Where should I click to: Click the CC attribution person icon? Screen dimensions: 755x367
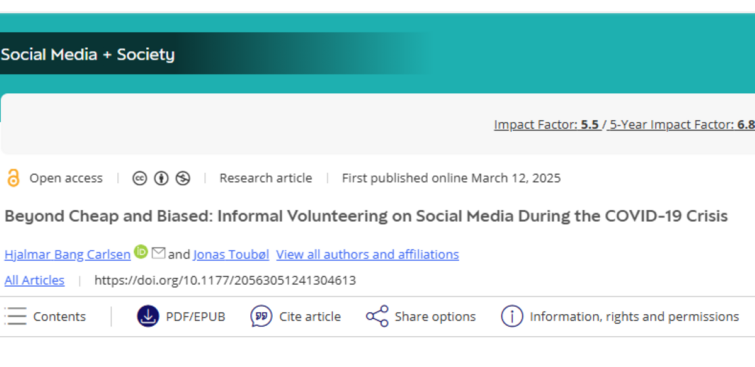click(161, 178)
